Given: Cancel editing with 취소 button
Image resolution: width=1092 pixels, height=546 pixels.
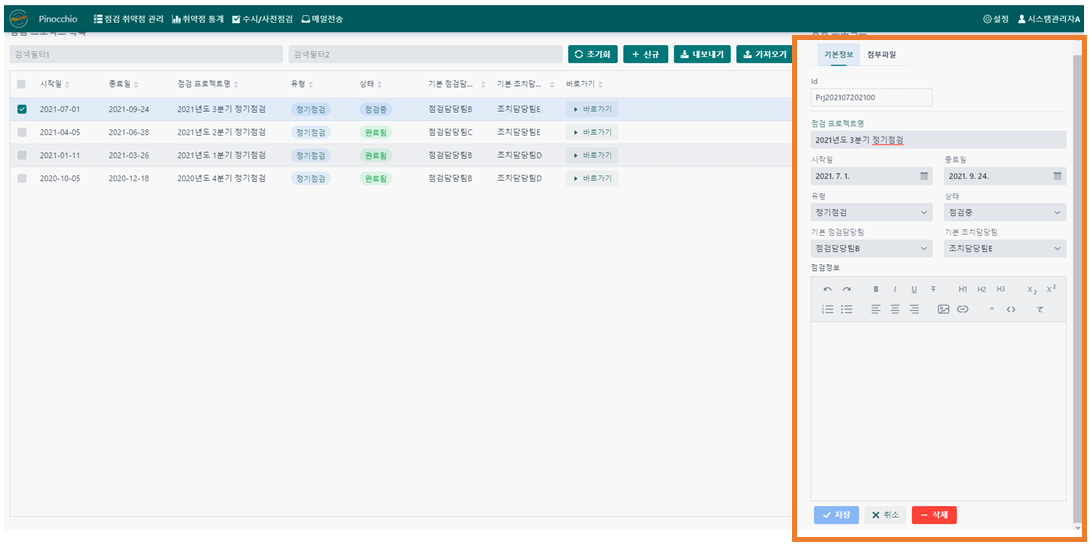Looking at the screenshot, I should pos(885,515).
